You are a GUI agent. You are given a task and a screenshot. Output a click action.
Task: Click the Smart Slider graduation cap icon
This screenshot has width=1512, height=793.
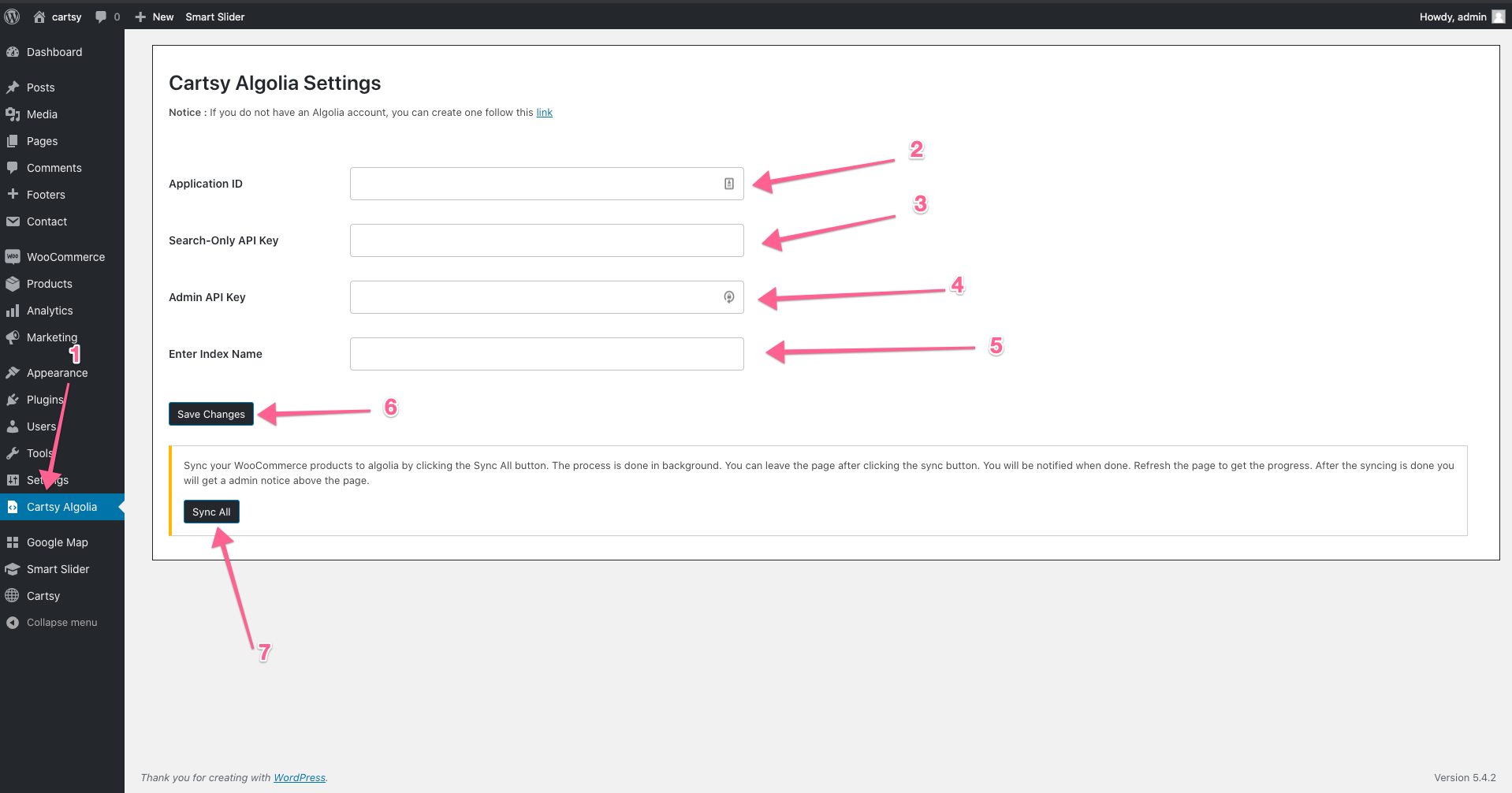tap(13, 569)
